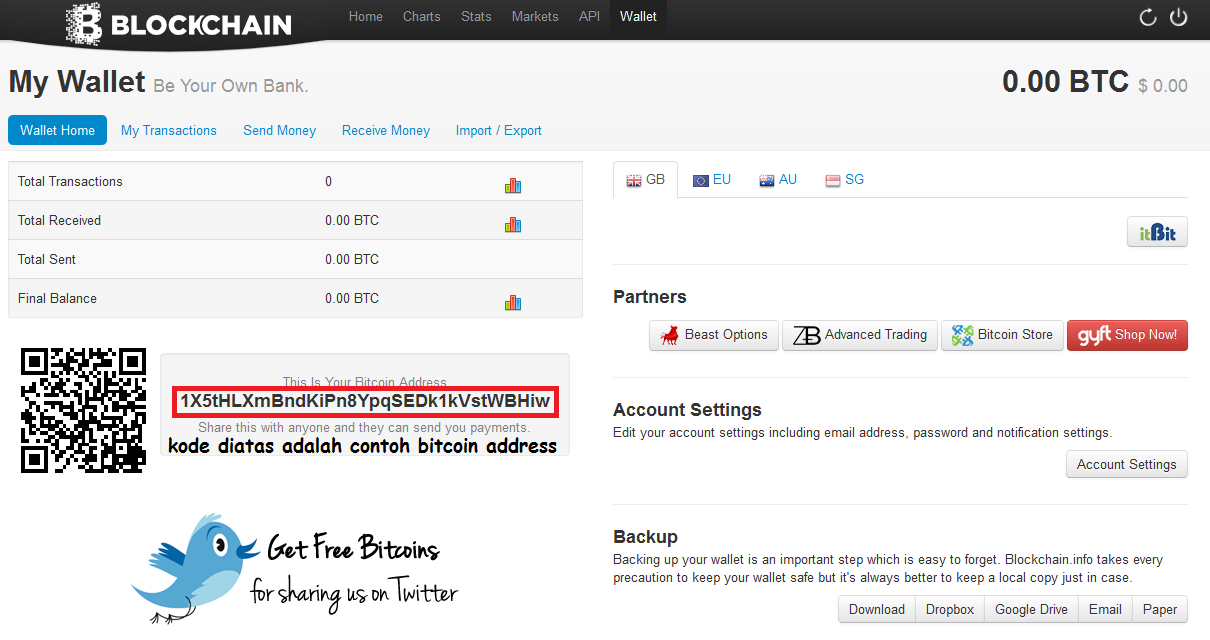Click the My Wallet heading

click(x=77, y=81)
